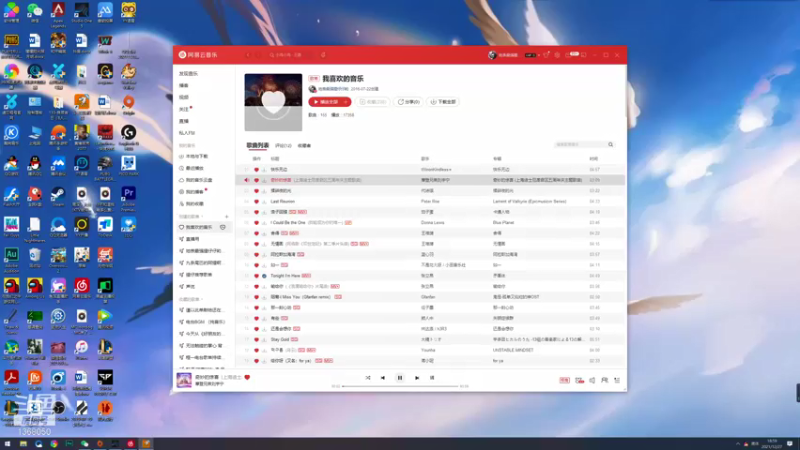Click downloaded icon on Tonight I'm Here
This screenshot has width=800, height=450.
point(264,276)
